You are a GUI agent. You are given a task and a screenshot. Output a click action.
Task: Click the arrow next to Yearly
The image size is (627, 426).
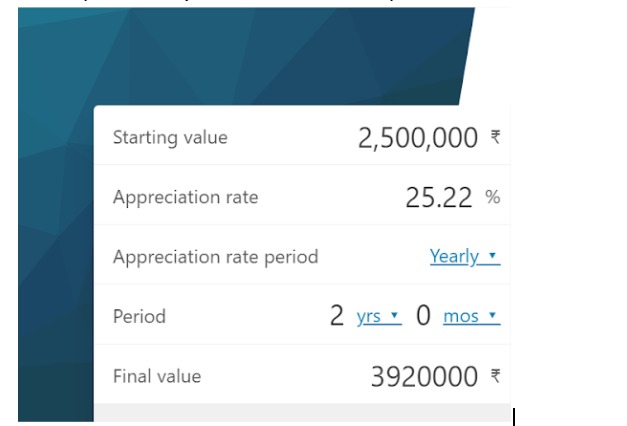[492, 255]
